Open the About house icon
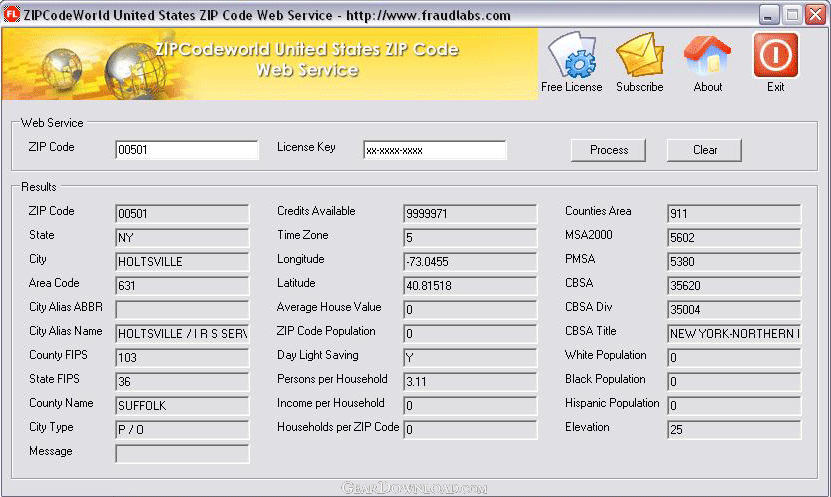831x497 pixels. click(x=708, y=55)
